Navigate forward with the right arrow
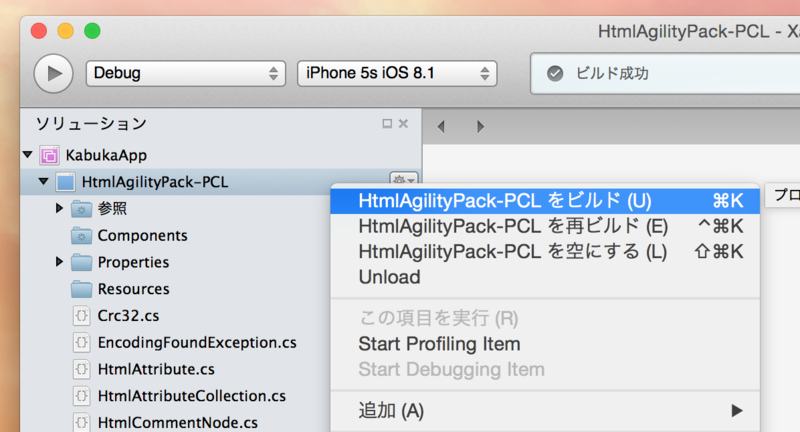 (x=480, y=126)
